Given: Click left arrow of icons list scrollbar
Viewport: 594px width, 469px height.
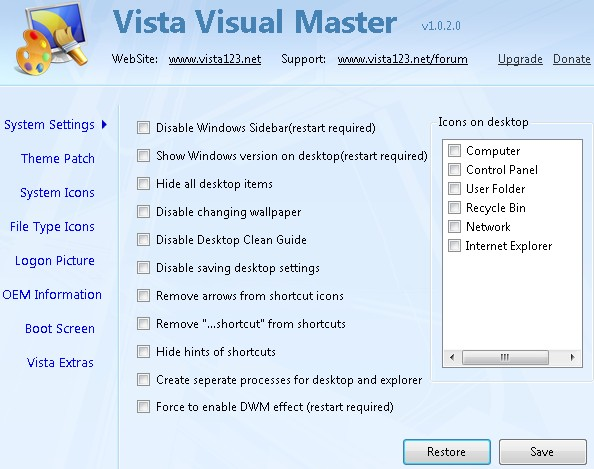Looking at the screenshot, I should click(x=452, y=357).
